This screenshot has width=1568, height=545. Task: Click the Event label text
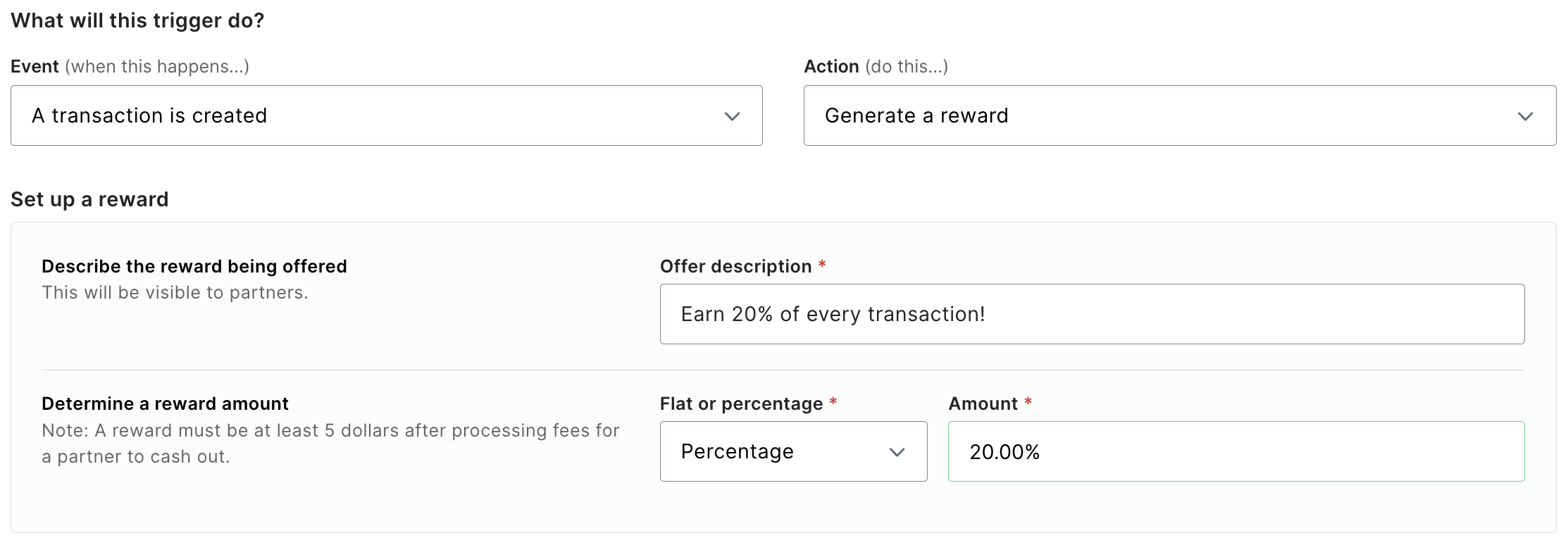[35, 65]
